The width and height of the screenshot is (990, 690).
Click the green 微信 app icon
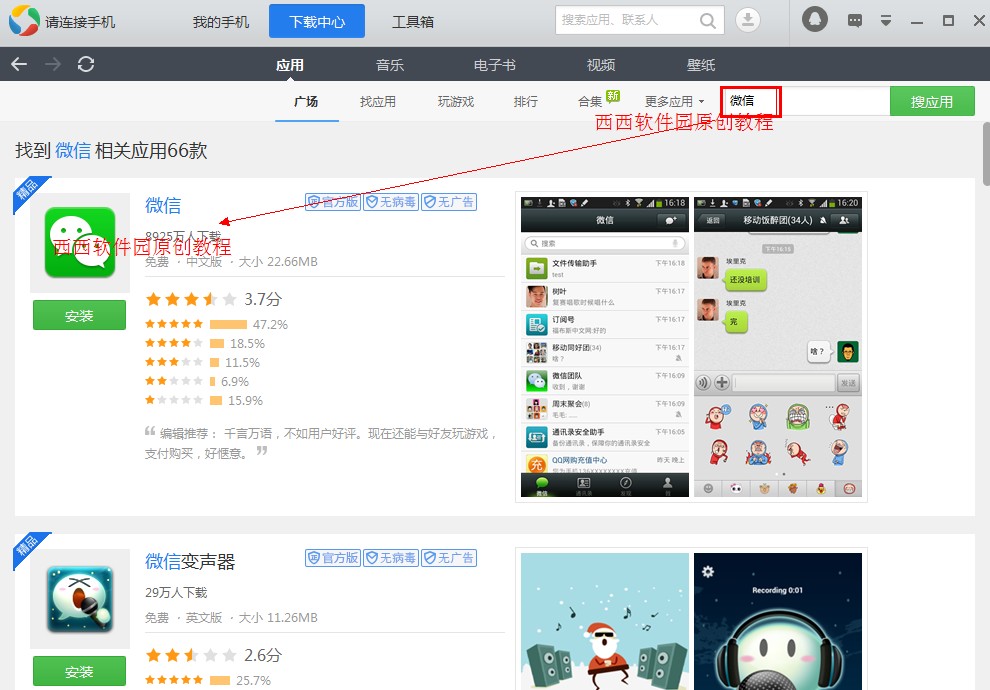point(80,242)
